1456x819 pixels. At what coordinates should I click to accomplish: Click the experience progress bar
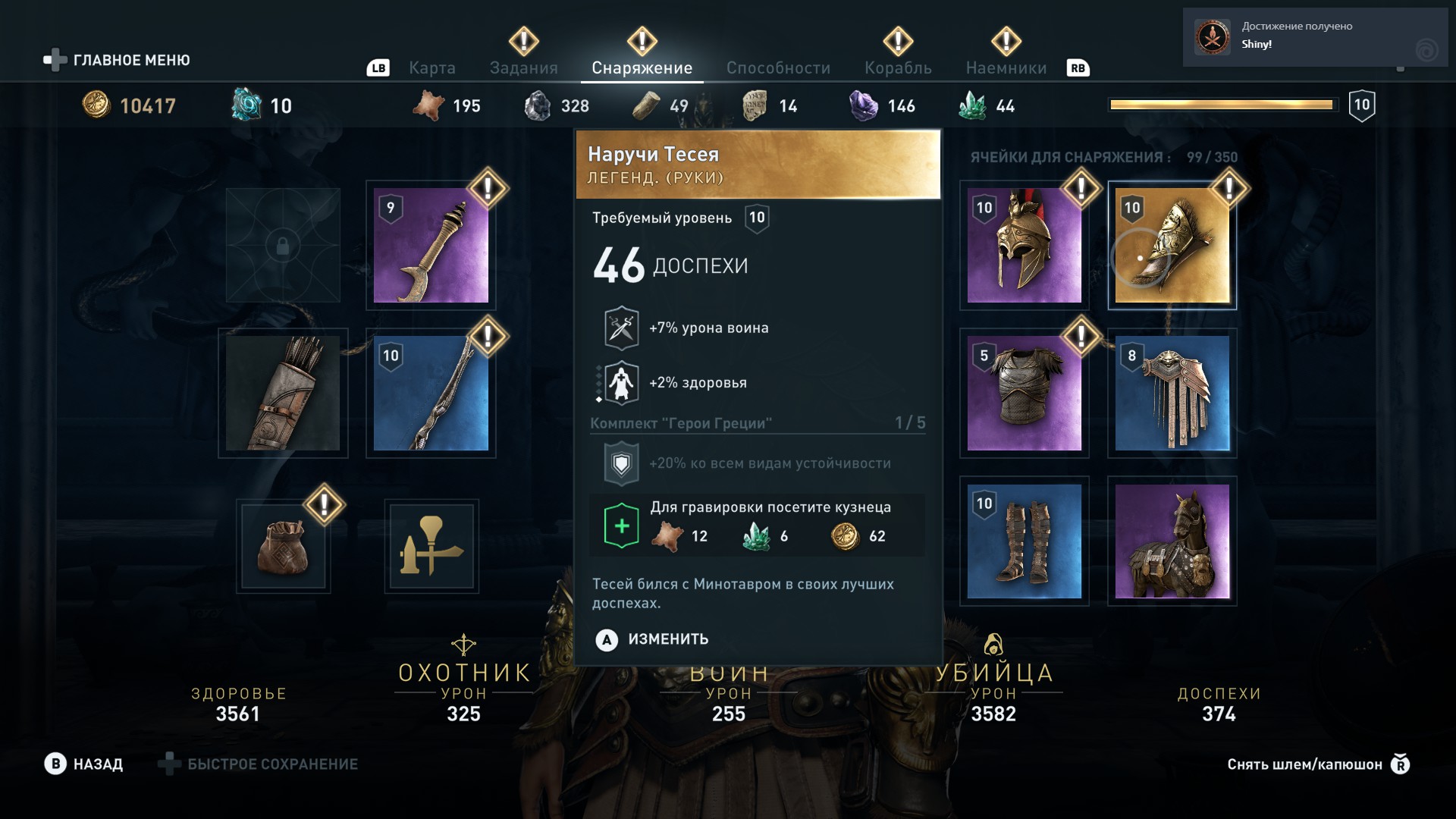click(1222, 105)
